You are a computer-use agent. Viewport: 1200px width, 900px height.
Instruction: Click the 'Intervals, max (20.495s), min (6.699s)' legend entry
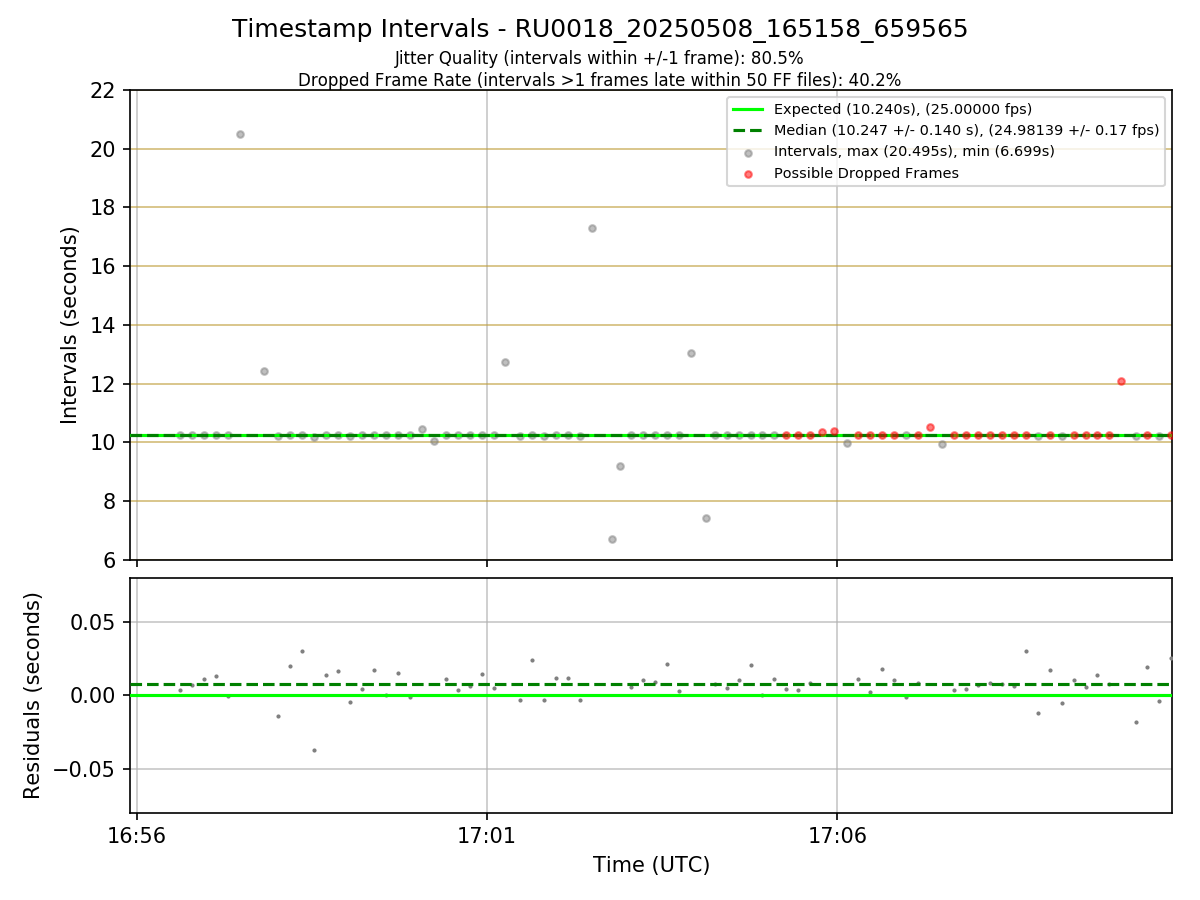[914, 151]
